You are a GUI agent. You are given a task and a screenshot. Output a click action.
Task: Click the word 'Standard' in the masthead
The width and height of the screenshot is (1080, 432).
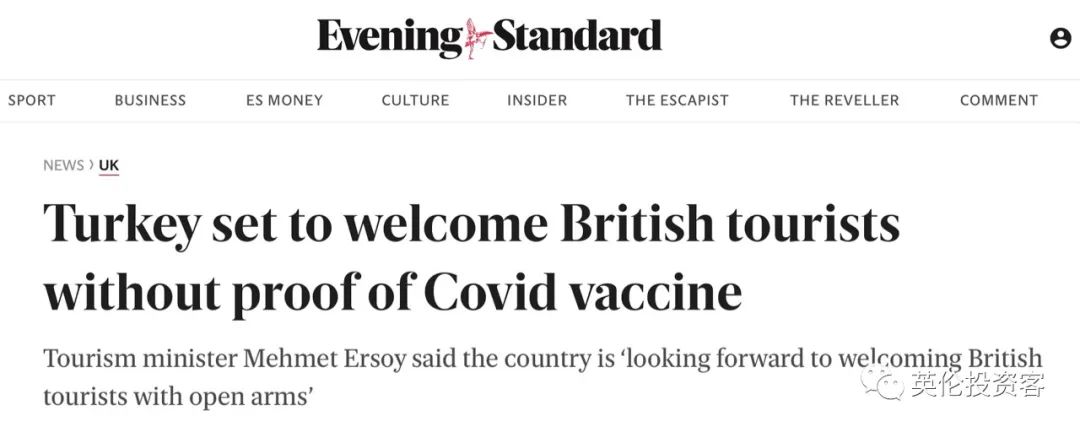click(x=577, y=37)
